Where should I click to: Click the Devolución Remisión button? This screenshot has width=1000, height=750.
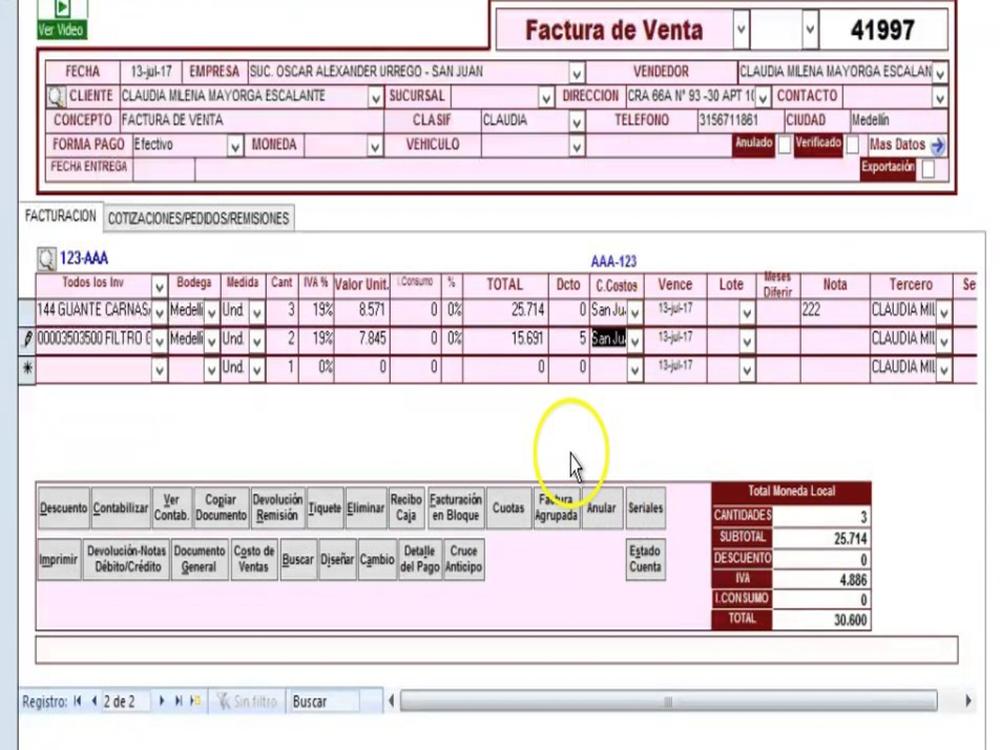point(277,508)
